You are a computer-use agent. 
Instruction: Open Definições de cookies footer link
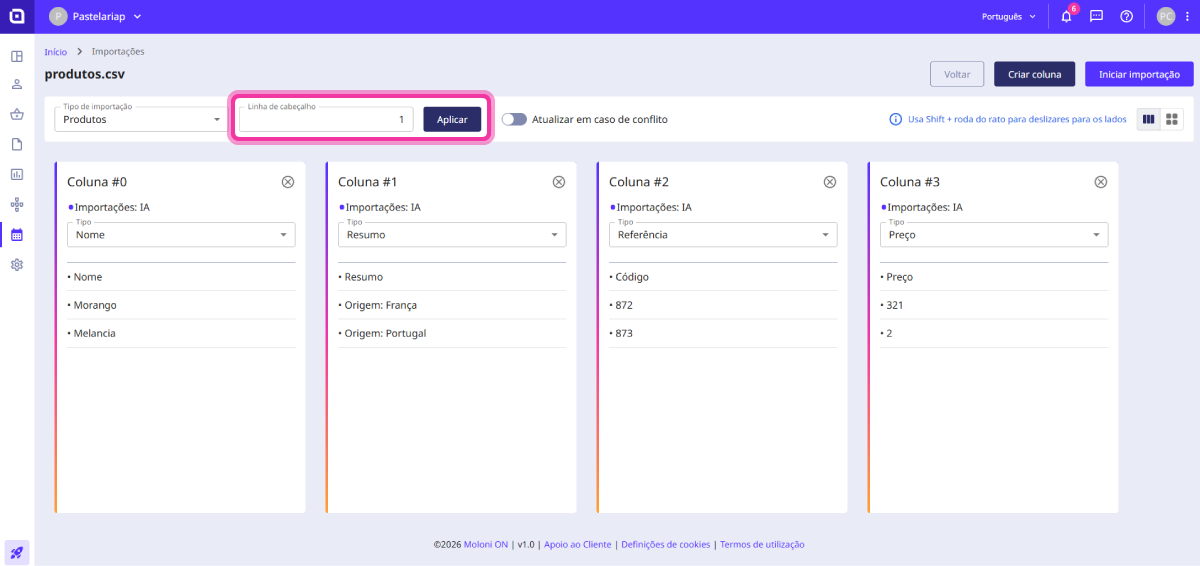pyautogui.click(x=666, y=545)
